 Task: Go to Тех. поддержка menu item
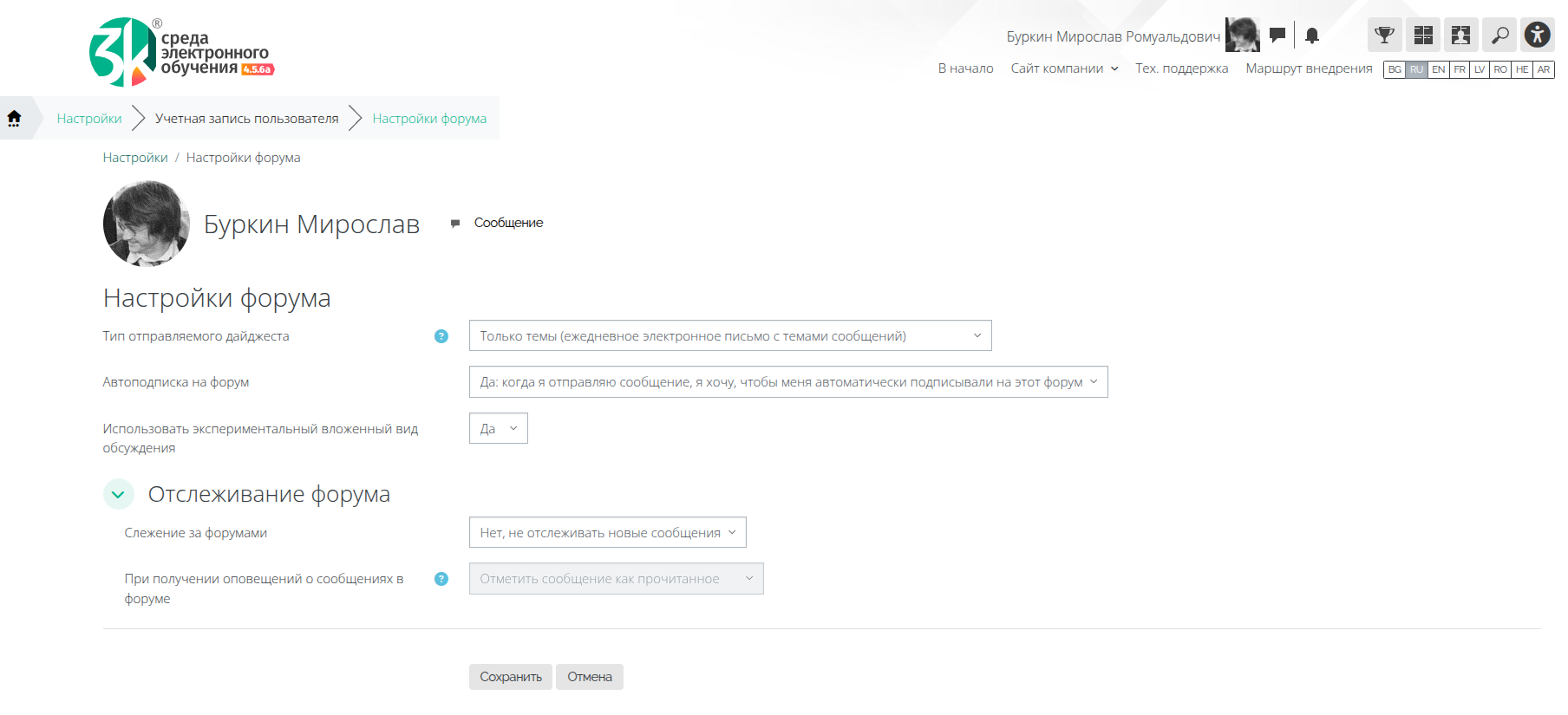[1181, 68]
